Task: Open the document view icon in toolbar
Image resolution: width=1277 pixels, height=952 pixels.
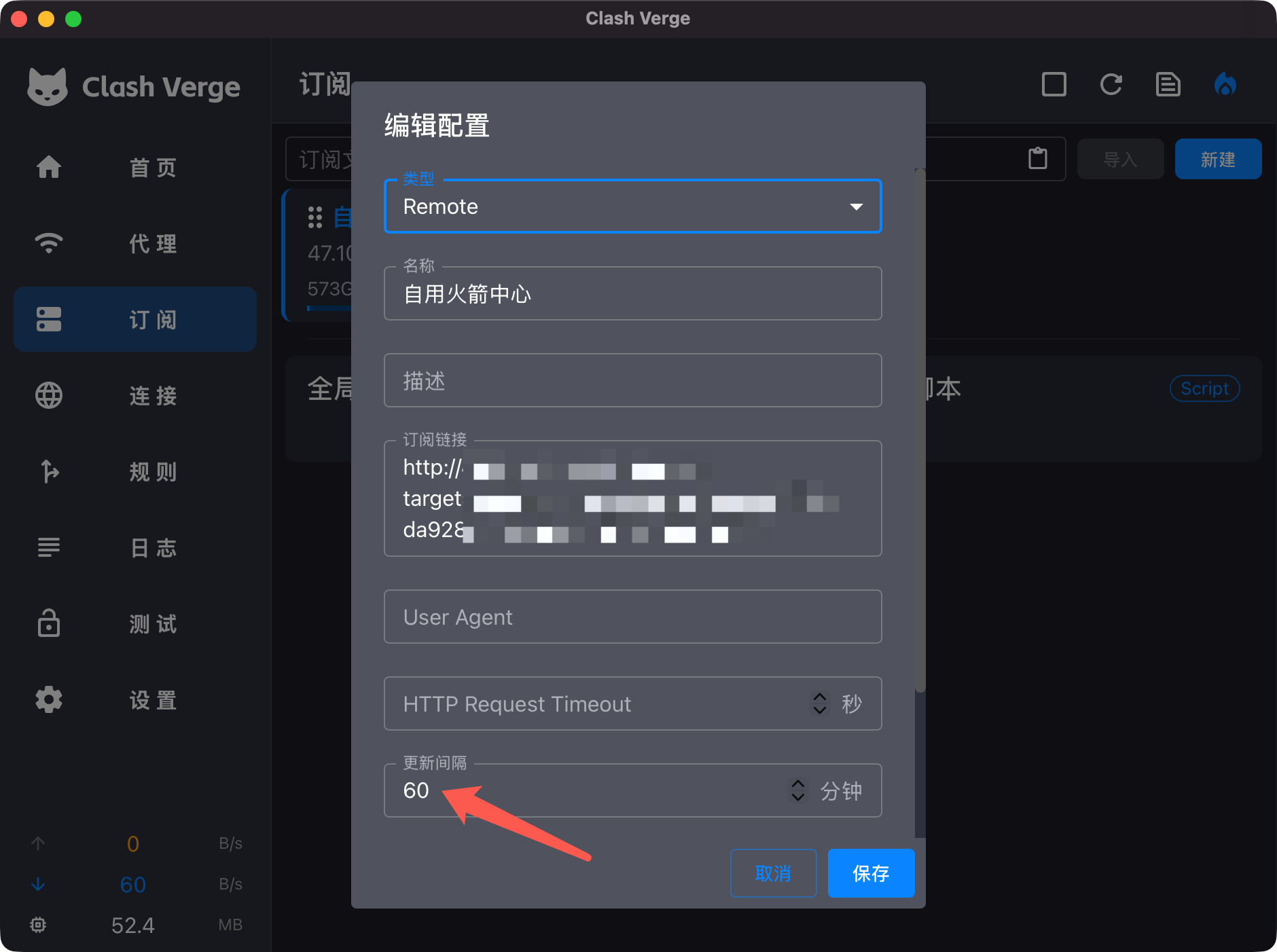Action: (1168, 85)
